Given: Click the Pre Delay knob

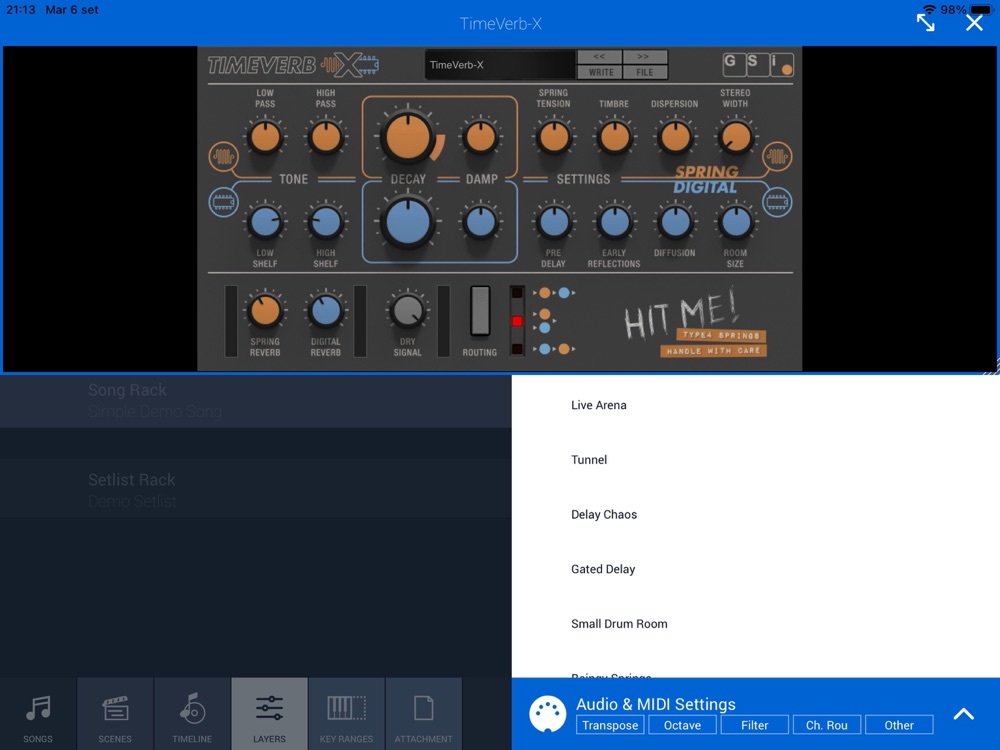Looking at the screenshot, I should [554, 222].
